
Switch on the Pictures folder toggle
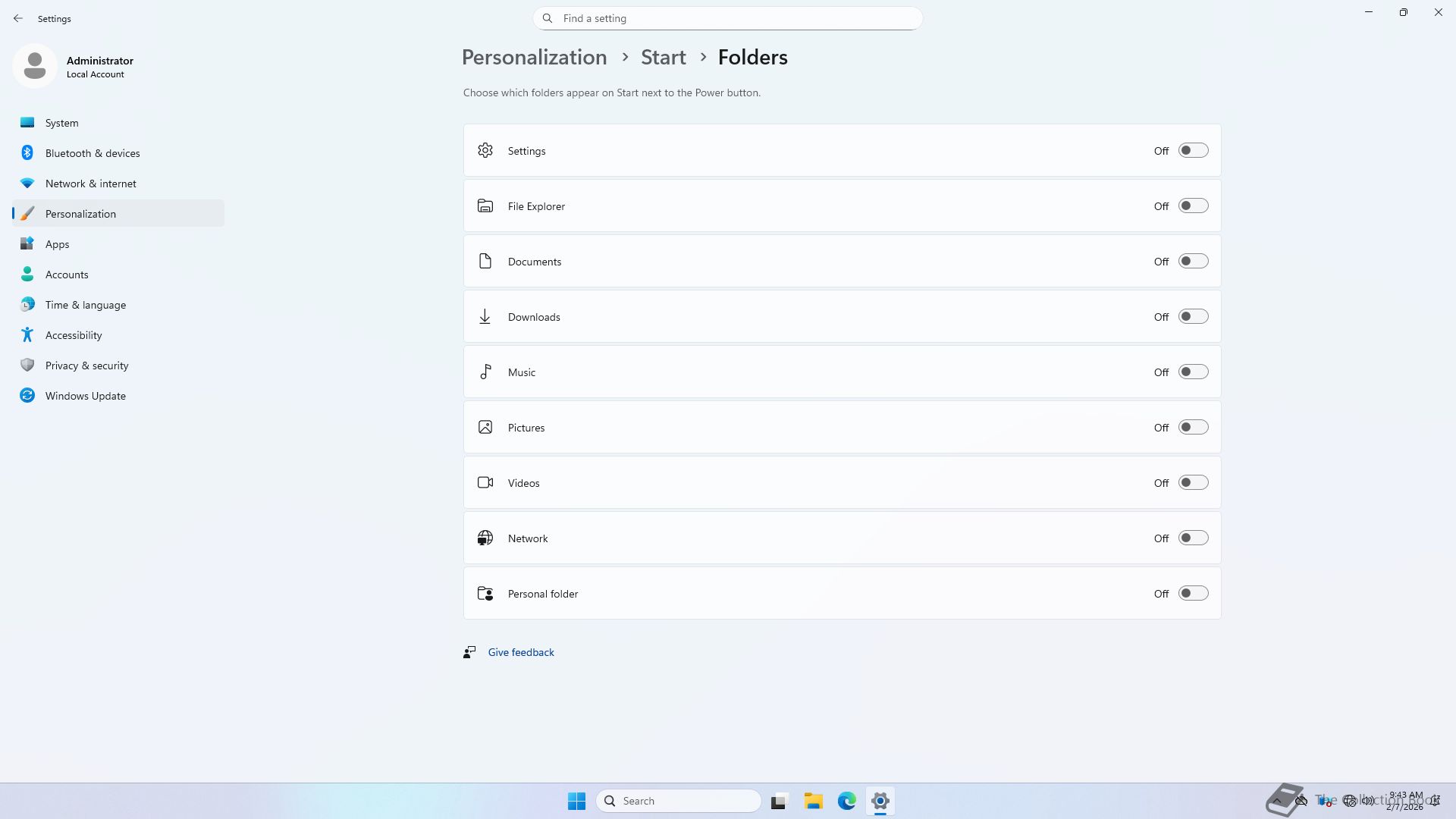tap(1193, 428)
